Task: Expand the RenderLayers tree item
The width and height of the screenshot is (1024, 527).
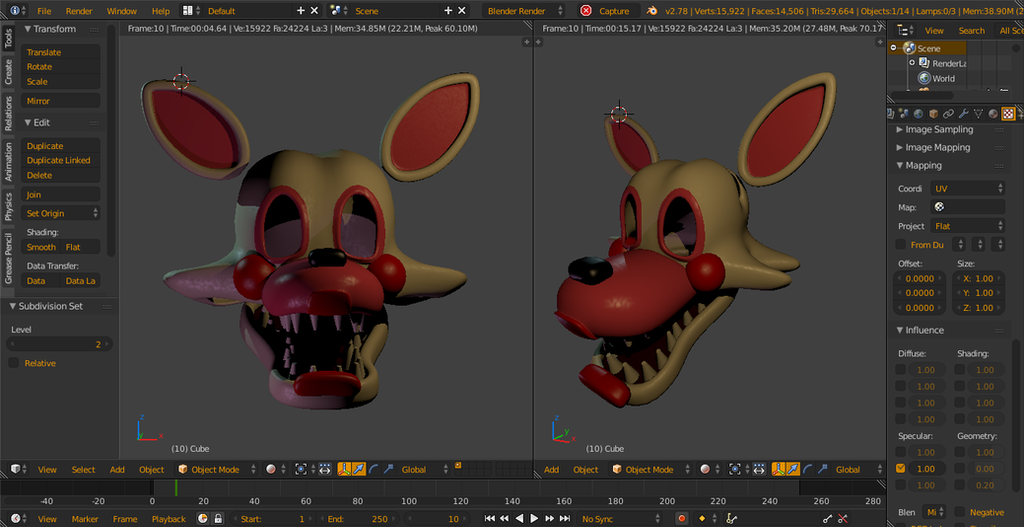Action: click(912, 63)
